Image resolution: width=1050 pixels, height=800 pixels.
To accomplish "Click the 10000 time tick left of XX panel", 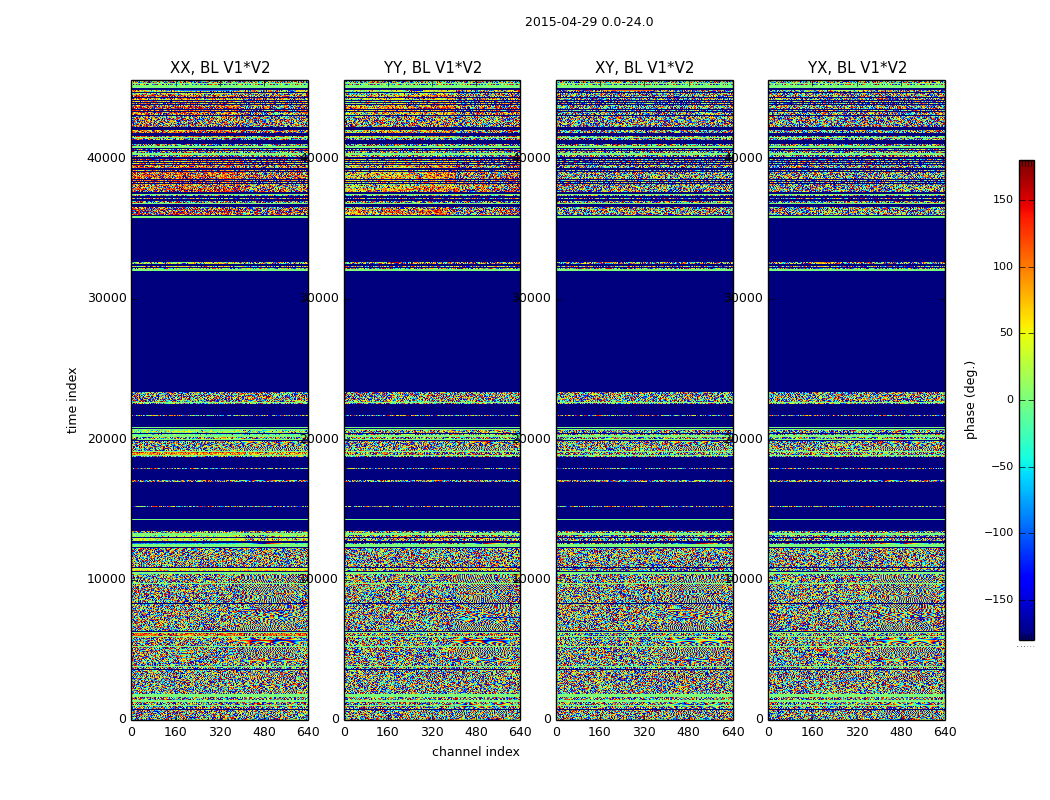I will (106, 578).
